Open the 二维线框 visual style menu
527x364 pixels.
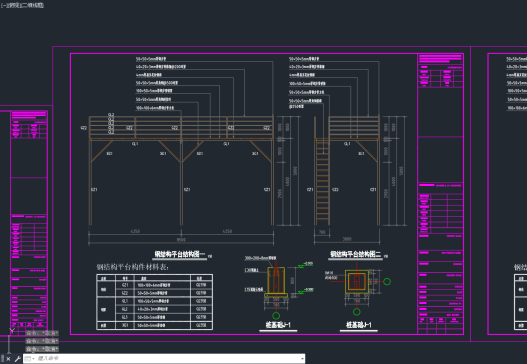pos(33,5)
